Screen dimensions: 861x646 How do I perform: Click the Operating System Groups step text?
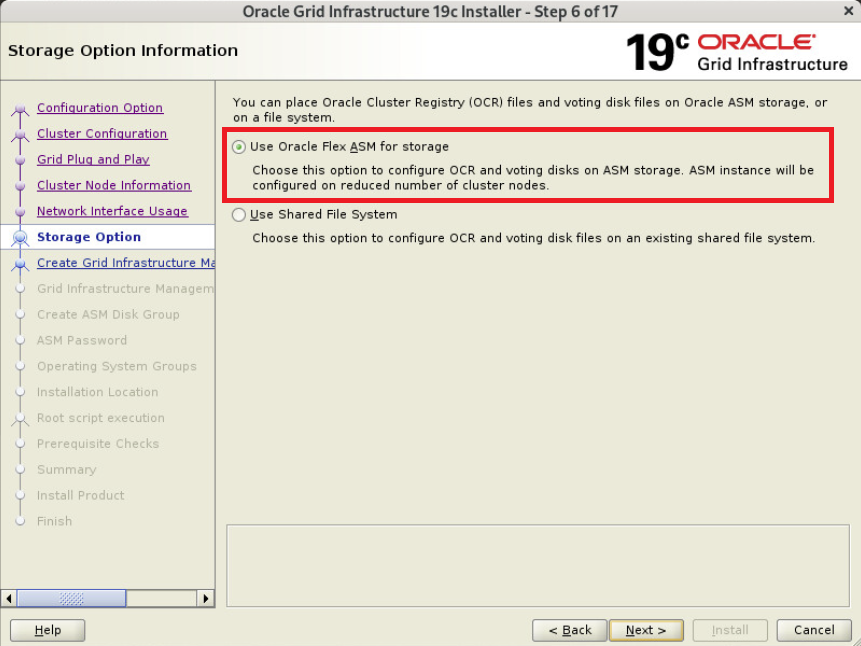[x=116, y=366]
